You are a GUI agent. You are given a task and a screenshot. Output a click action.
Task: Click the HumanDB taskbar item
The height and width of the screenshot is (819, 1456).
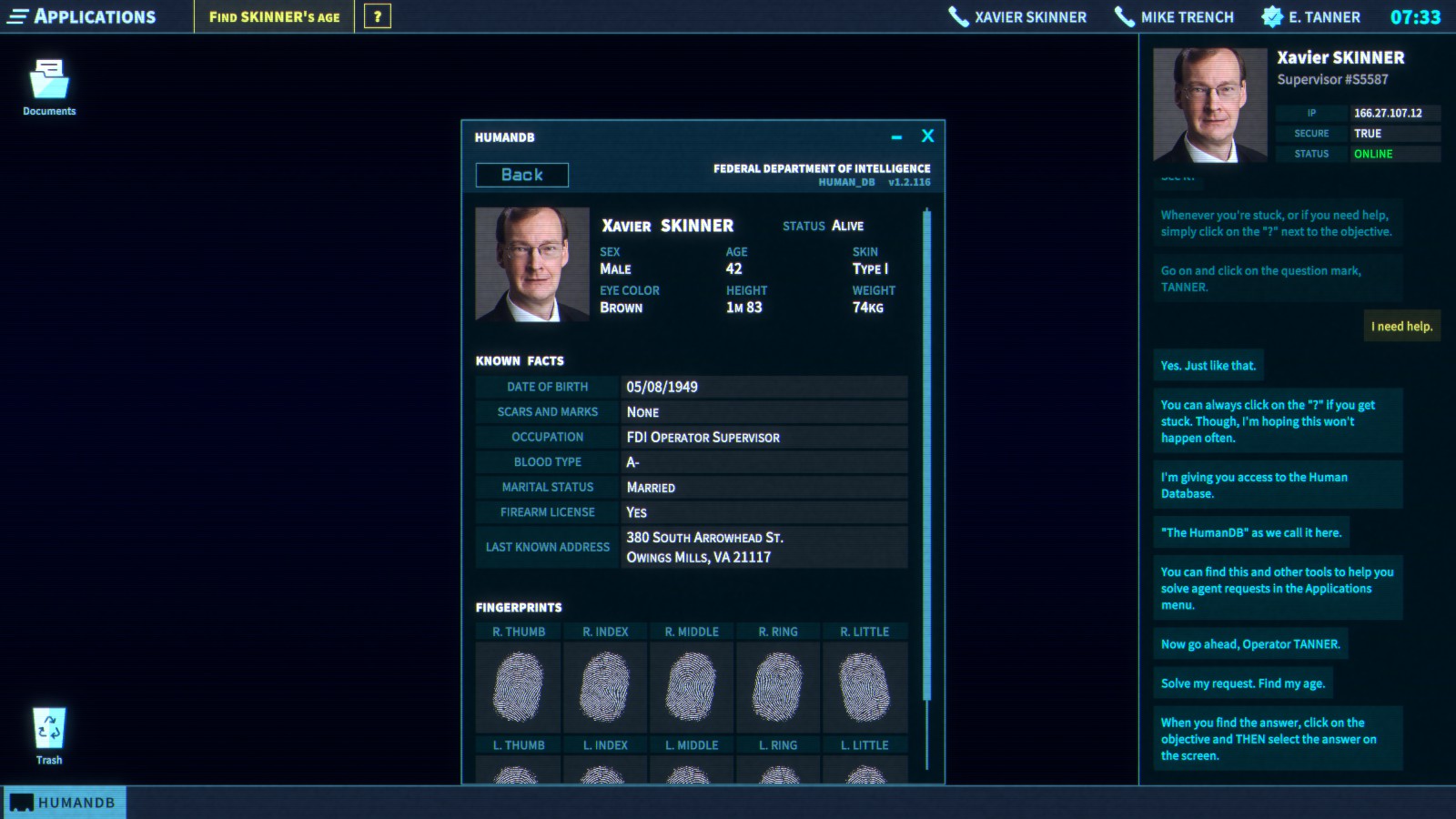[64, 803]
